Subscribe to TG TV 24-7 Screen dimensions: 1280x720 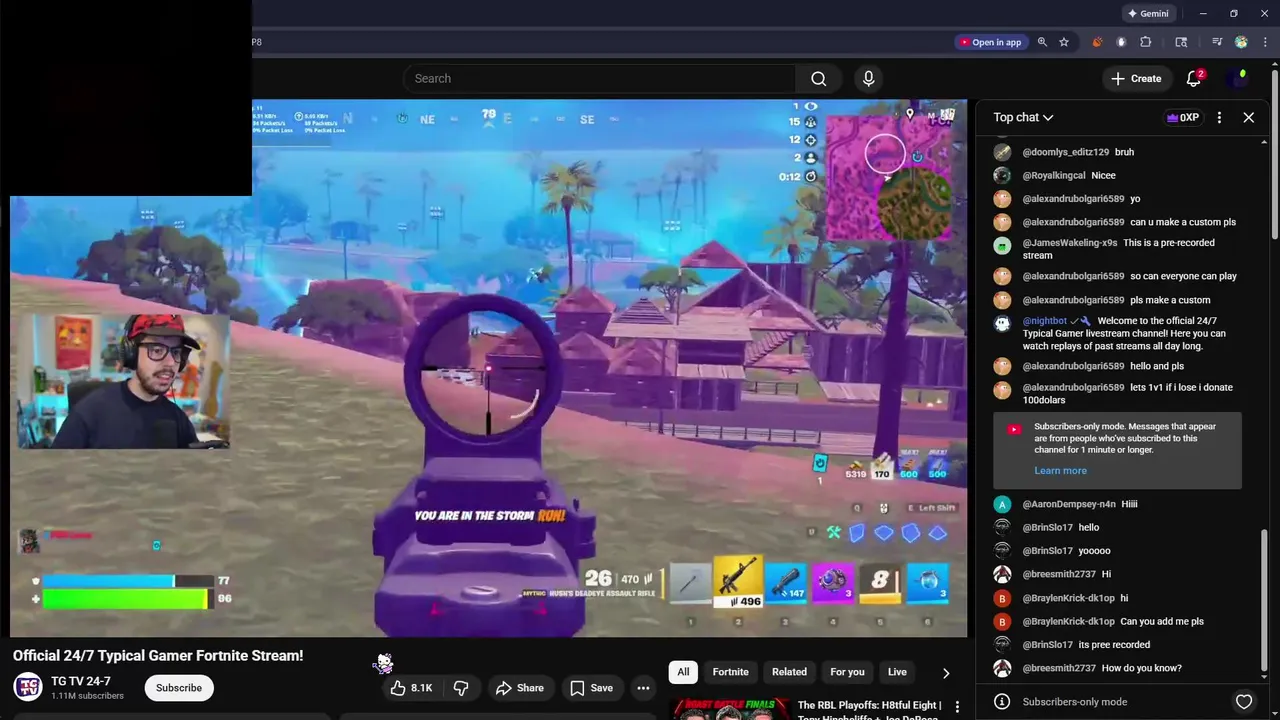point(179,688)
